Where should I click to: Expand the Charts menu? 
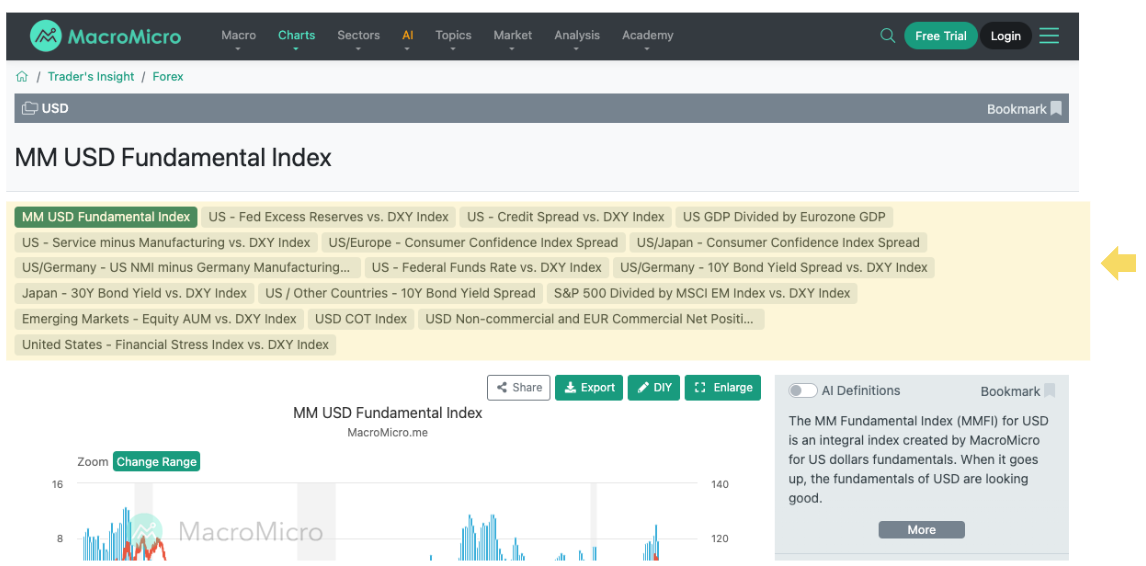coord(296,35)
